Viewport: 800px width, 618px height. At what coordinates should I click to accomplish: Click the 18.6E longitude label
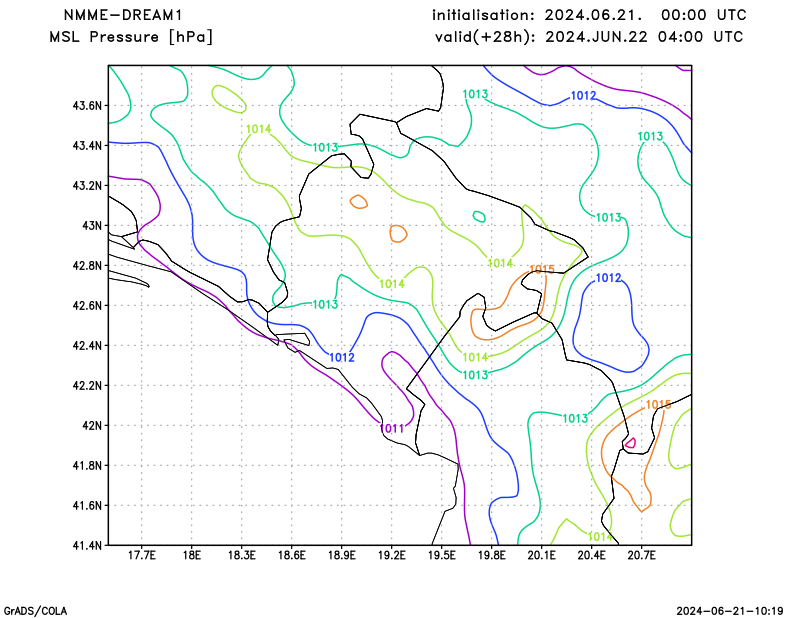coord(291,555)
